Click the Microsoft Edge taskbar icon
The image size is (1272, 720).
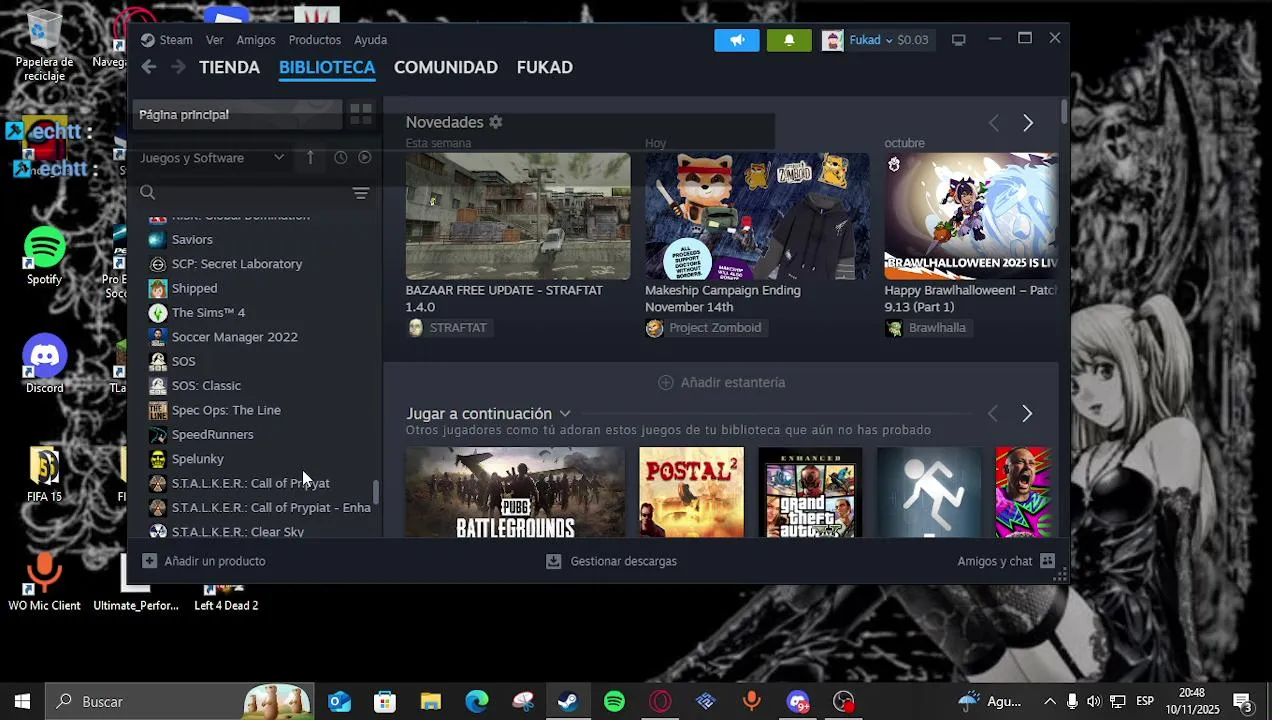tap(477, 702)
